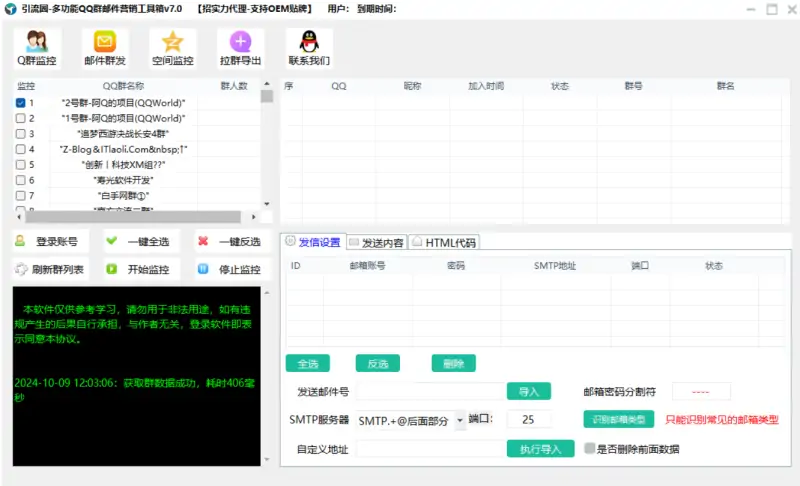800x486 pixels.
Task: Click the SMTP地址 column header
Action: 555,266
